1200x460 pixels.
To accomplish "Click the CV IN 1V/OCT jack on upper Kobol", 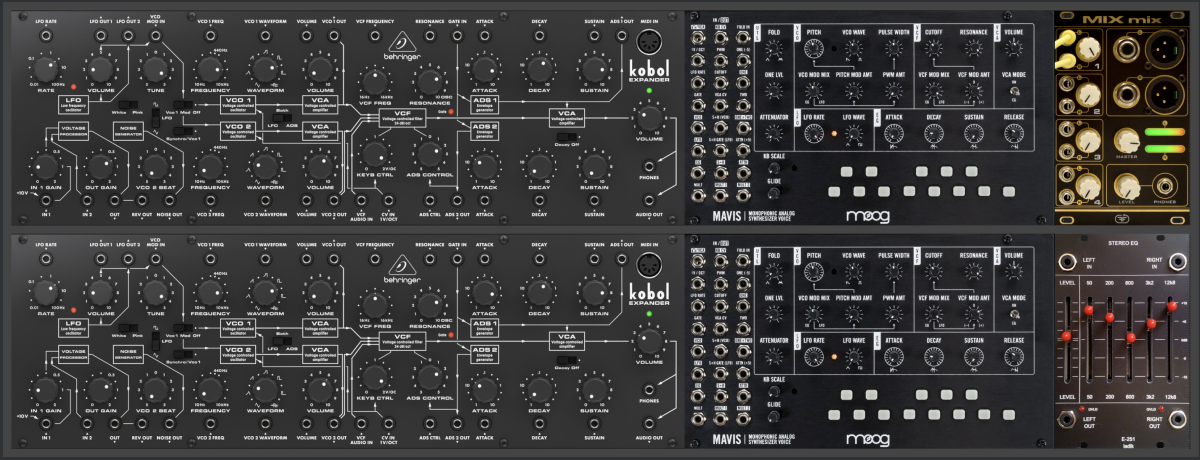I will pos(387,200).
